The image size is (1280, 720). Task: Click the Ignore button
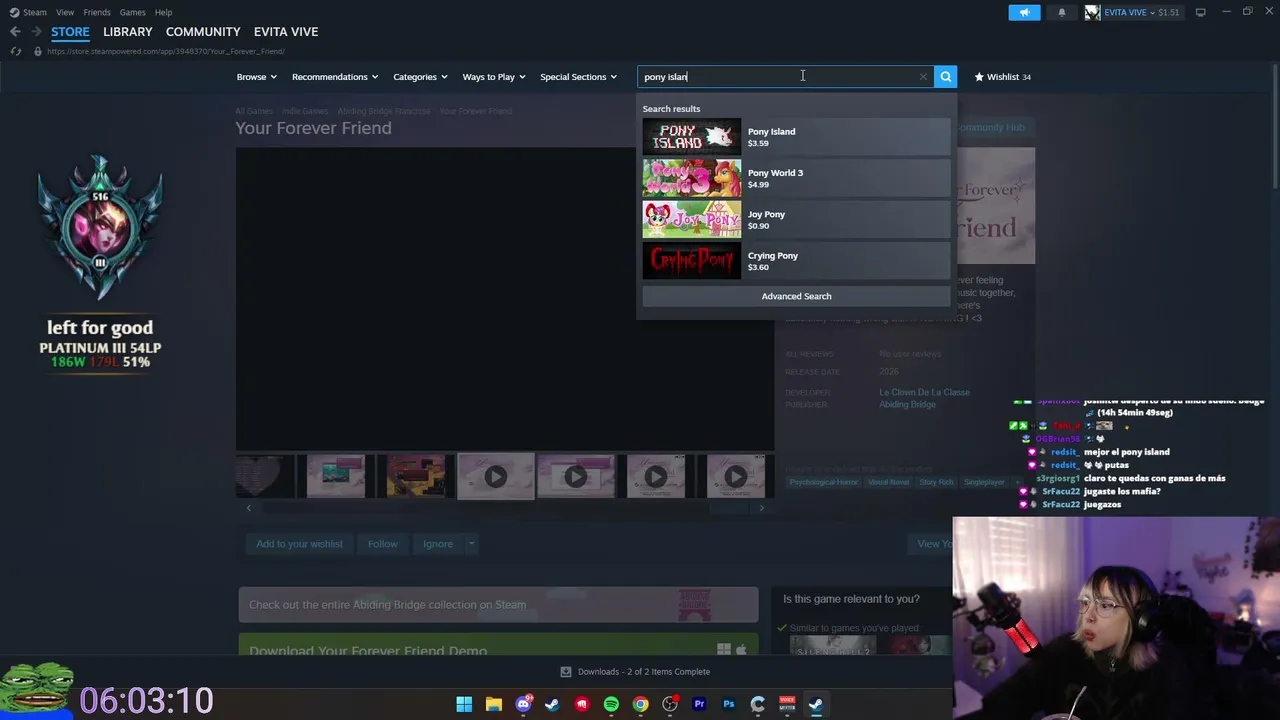438,544
